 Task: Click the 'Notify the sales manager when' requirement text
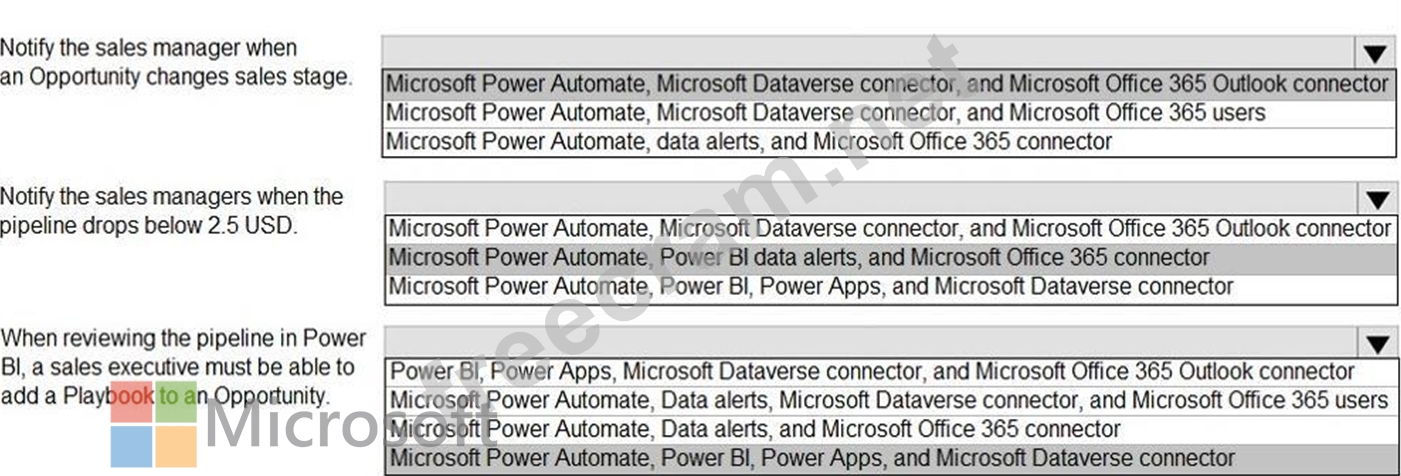pos(149,47)
